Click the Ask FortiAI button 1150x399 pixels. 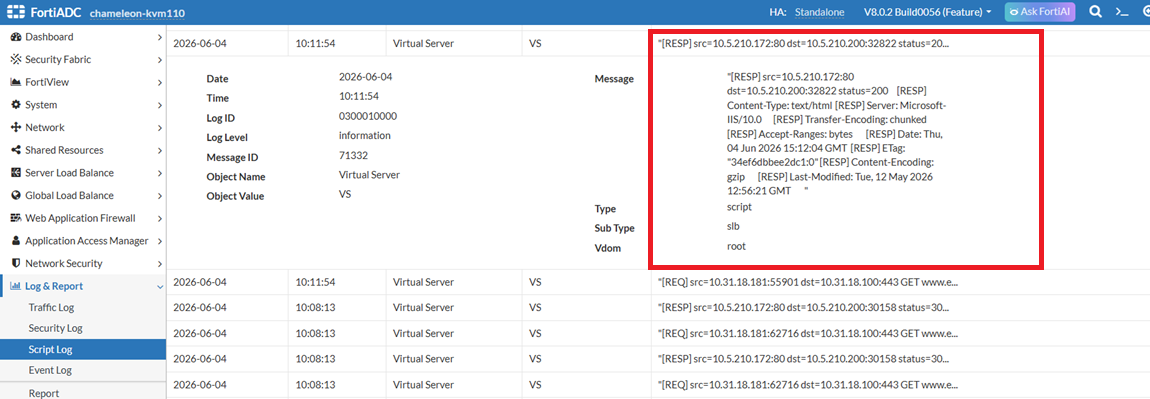click(x=1039, y=12)
